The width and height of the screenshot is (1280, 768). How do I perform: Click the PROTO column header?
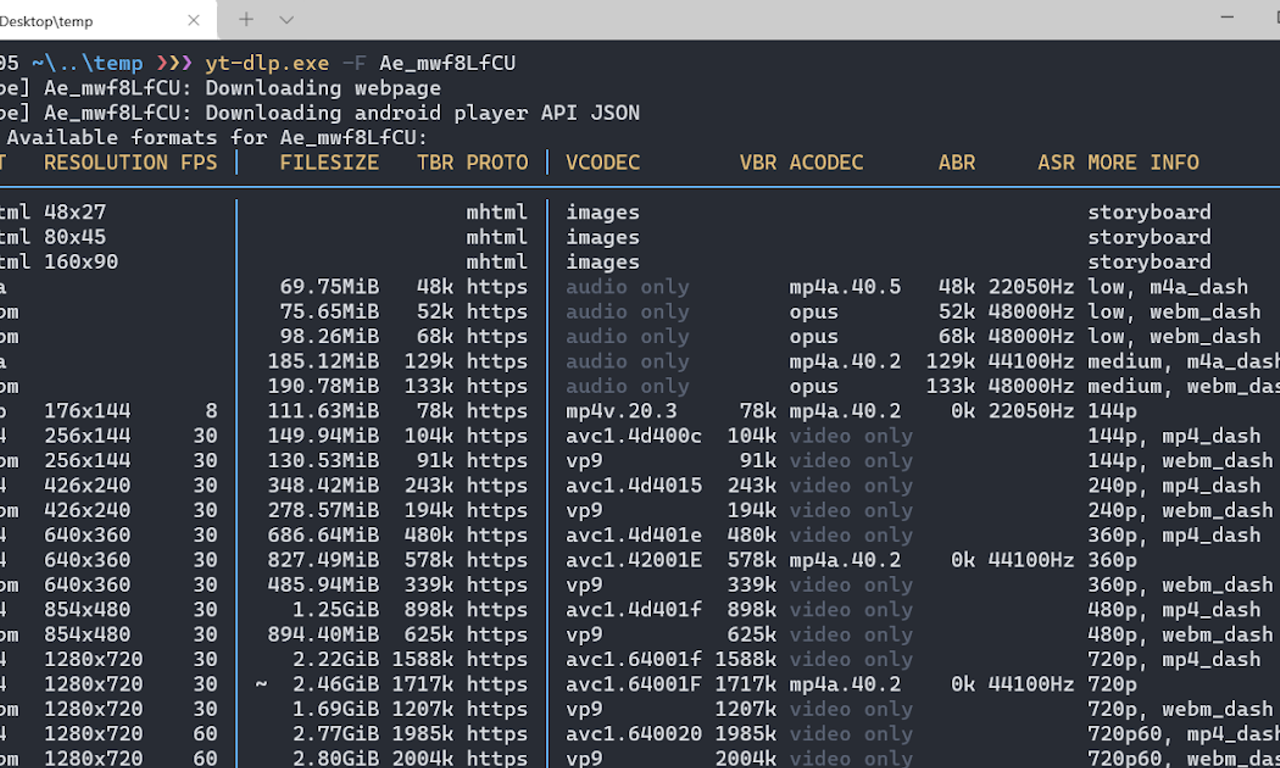tap(497, 162)
